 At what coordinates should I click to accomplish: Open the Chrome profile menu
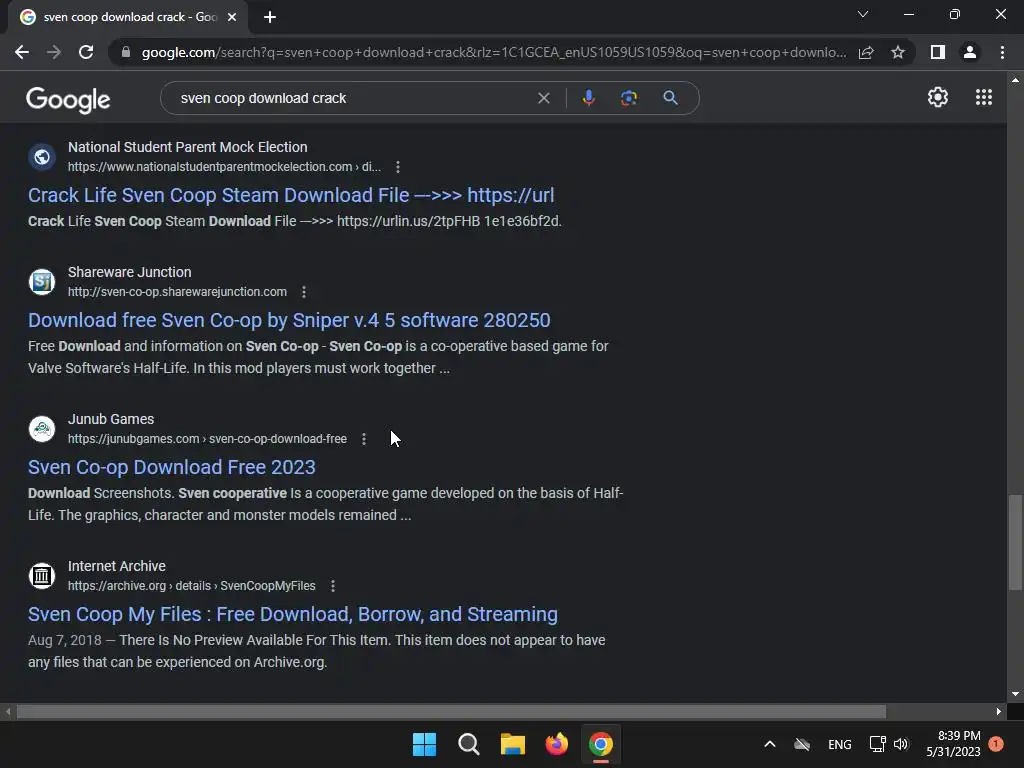click(x=970, y=52)
